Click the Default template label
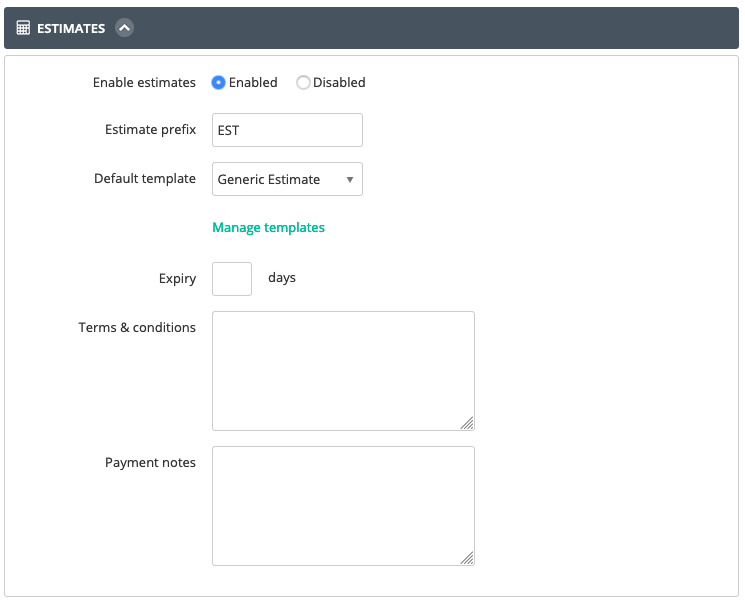Image resolution: width=745 pixels, height=602 pixels. pyautogui.click(x=145, y=179)
